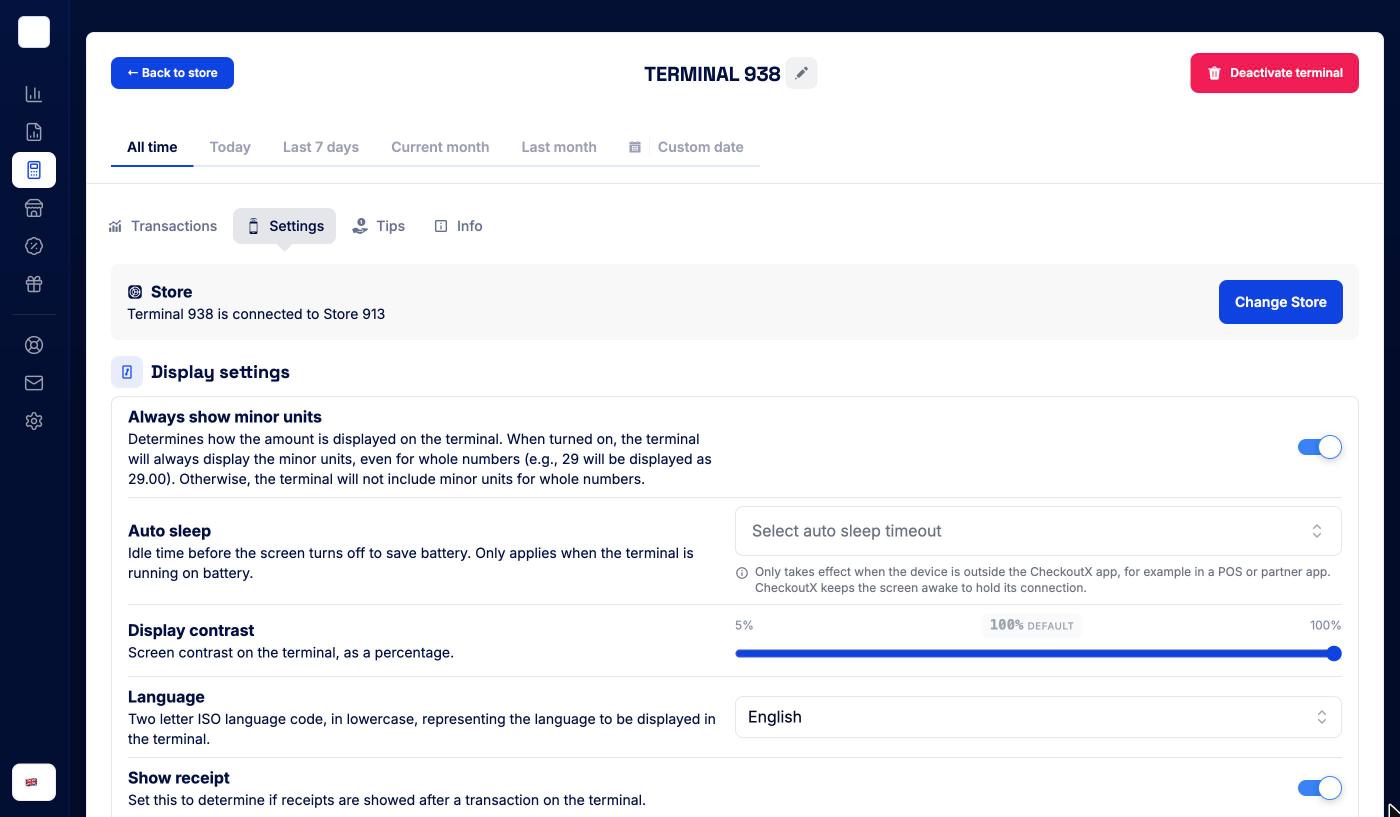Filter by Today
1400x817 pixels.
(230, 147)
